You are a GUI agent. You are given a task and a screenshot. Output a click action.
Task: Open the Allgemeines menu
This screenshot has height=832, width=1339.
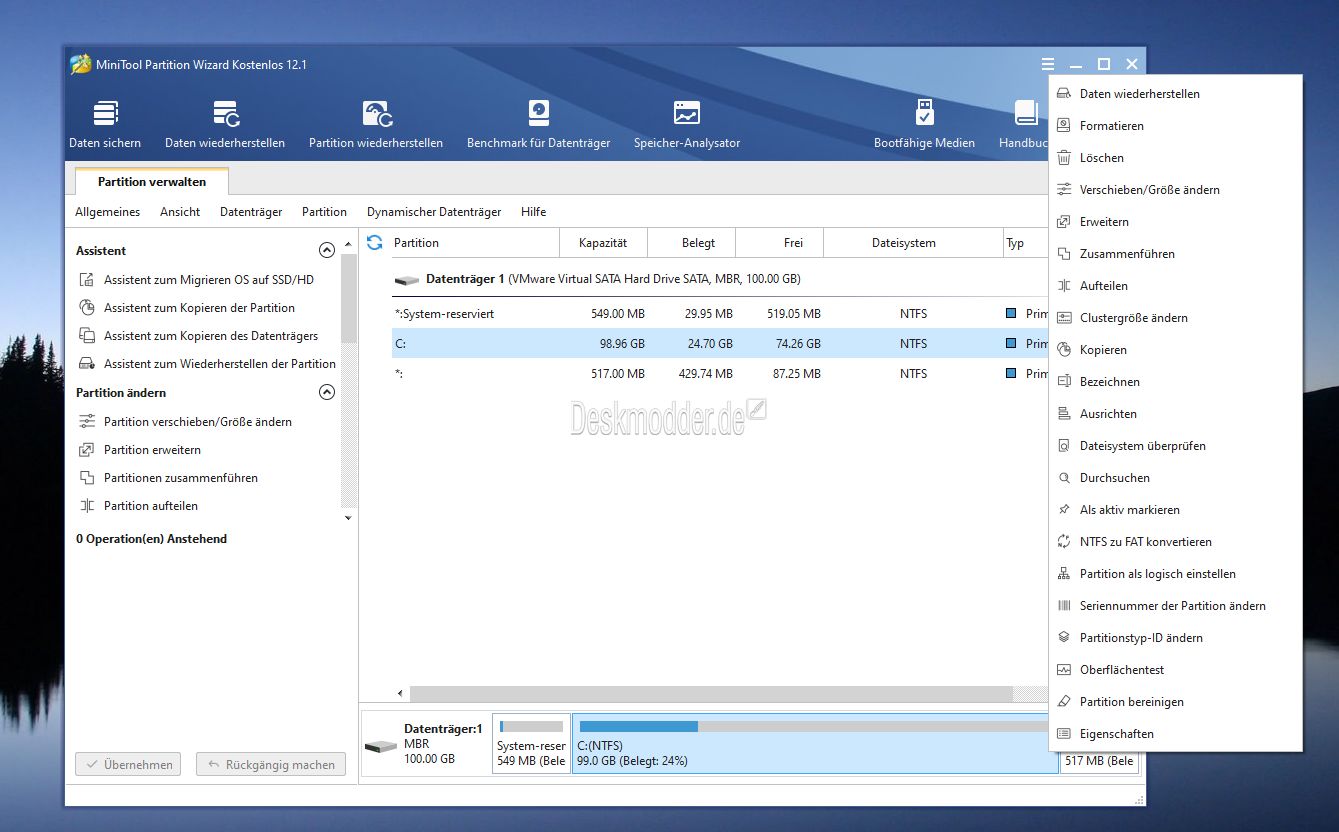point(108,212)
